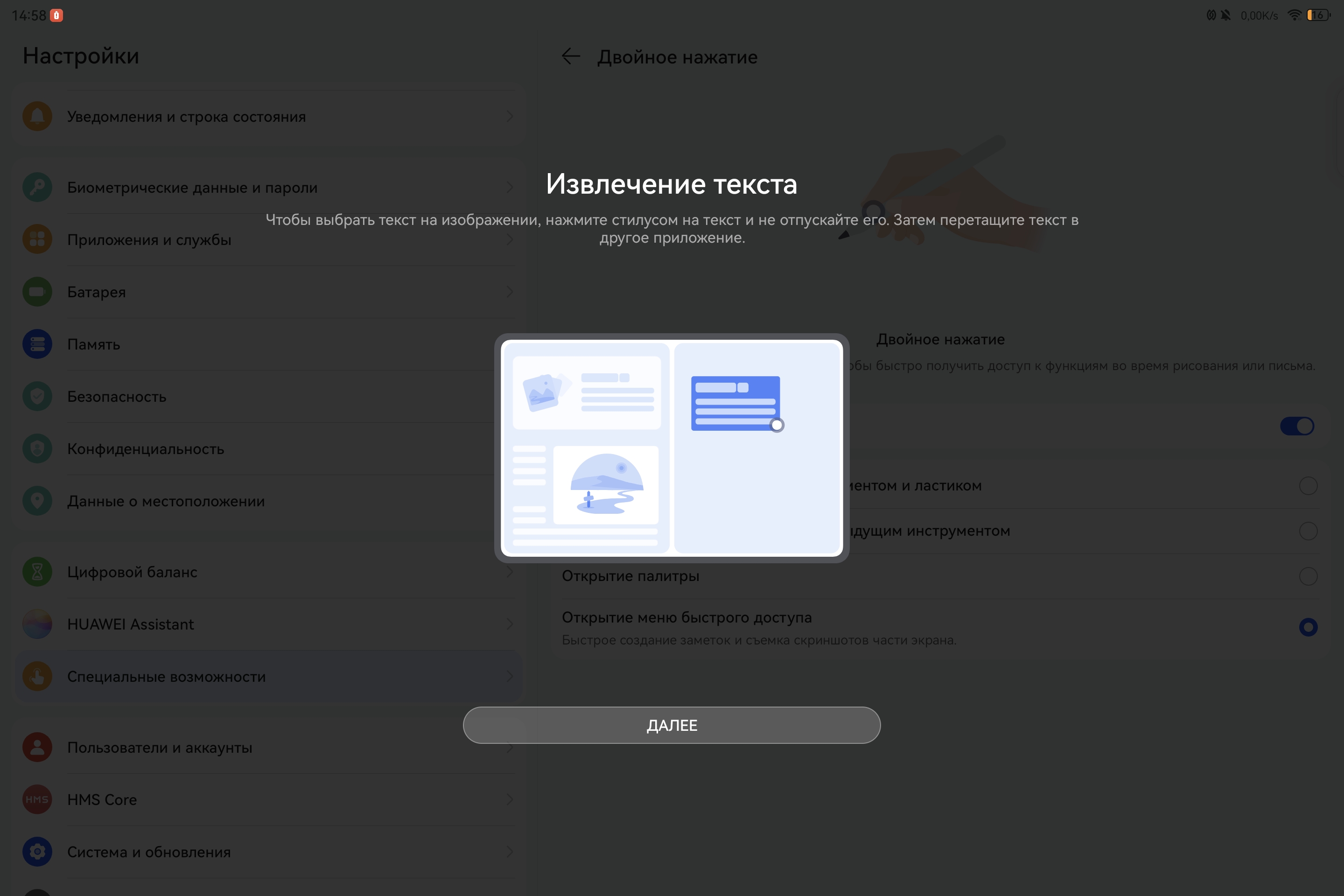Expand HUAWEI Assistant row chevron
1344x896 pixels.
(510, 624)
